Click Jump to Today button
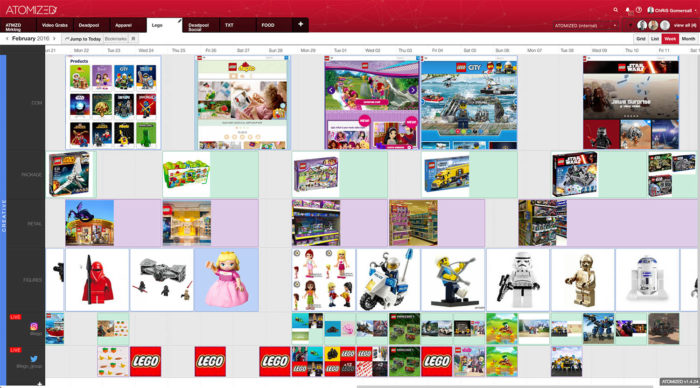Viewport: 700px width, 388px height. (x=83, y=39)
